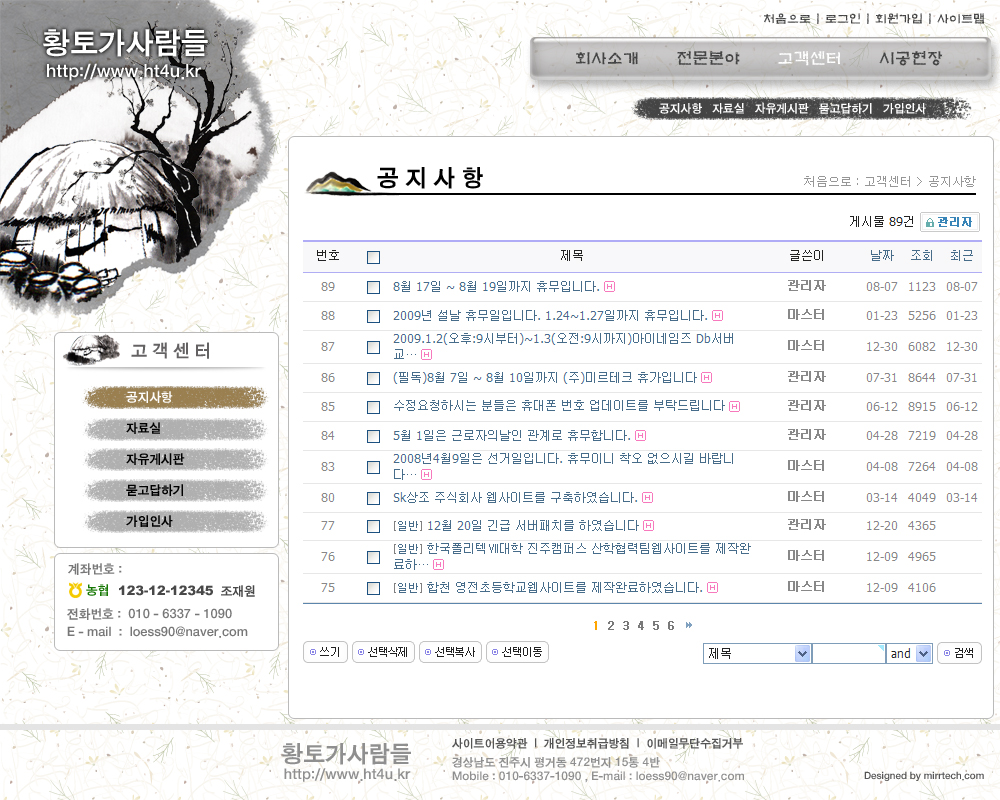Viewport: 1000px width, 800px height.
Task: Toggle the select-all checkbox in table header
Action: coord(373,257)
